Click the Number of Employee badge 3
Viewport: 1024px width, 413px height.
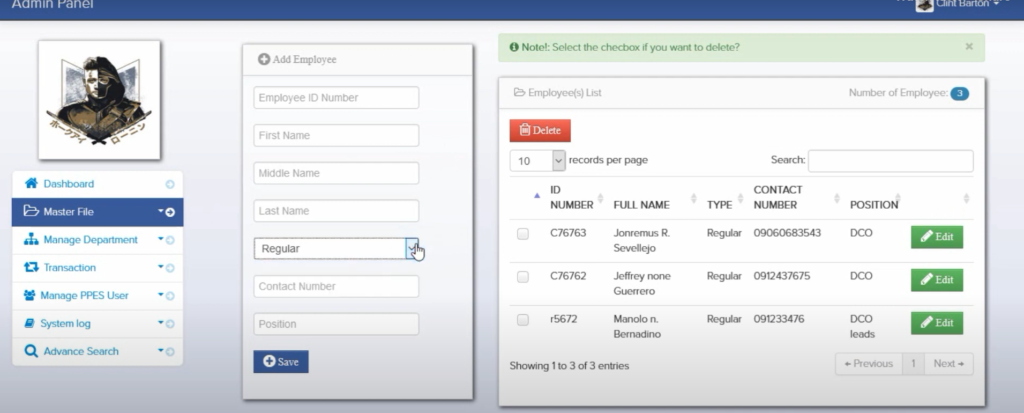959,93
